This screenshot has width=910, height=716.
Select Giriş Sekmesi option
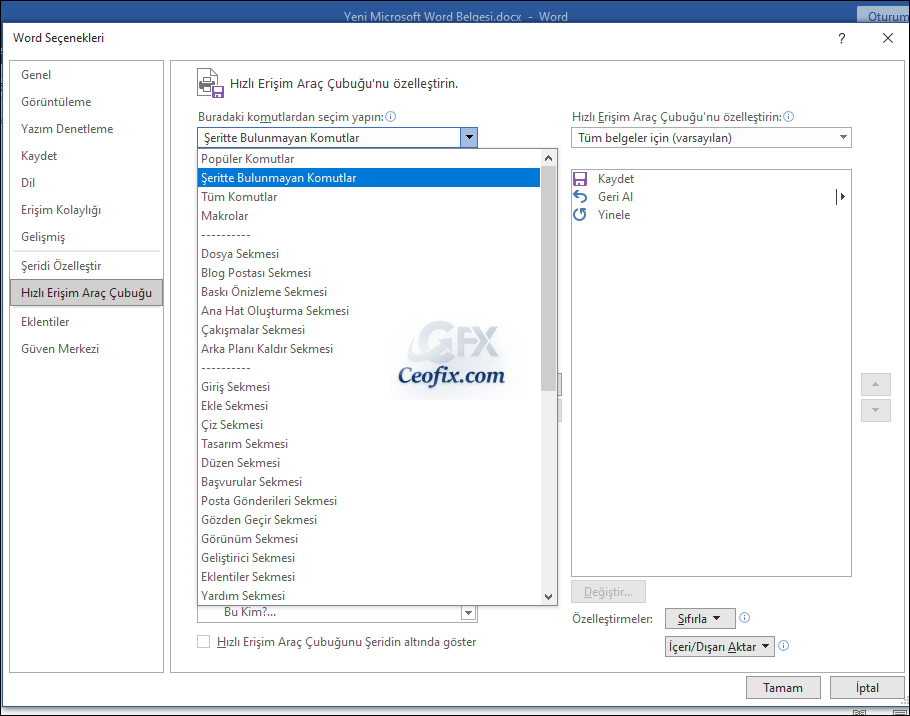pyautogui.click(x=369, y=386)
